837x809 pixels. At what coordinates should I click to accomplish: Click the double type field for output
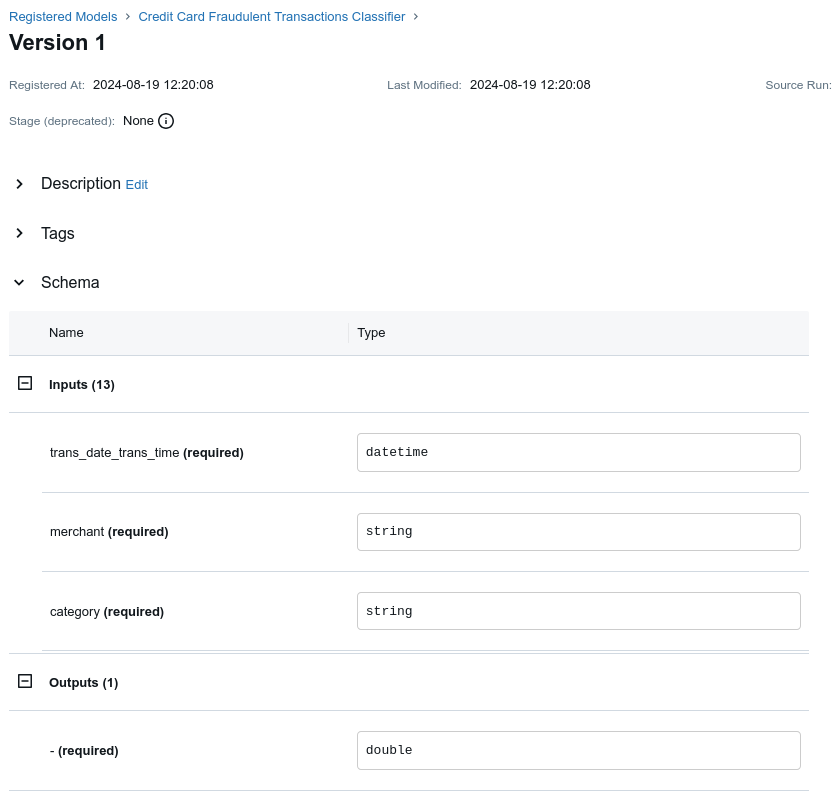pyautogui.click(x=579, y=750)
